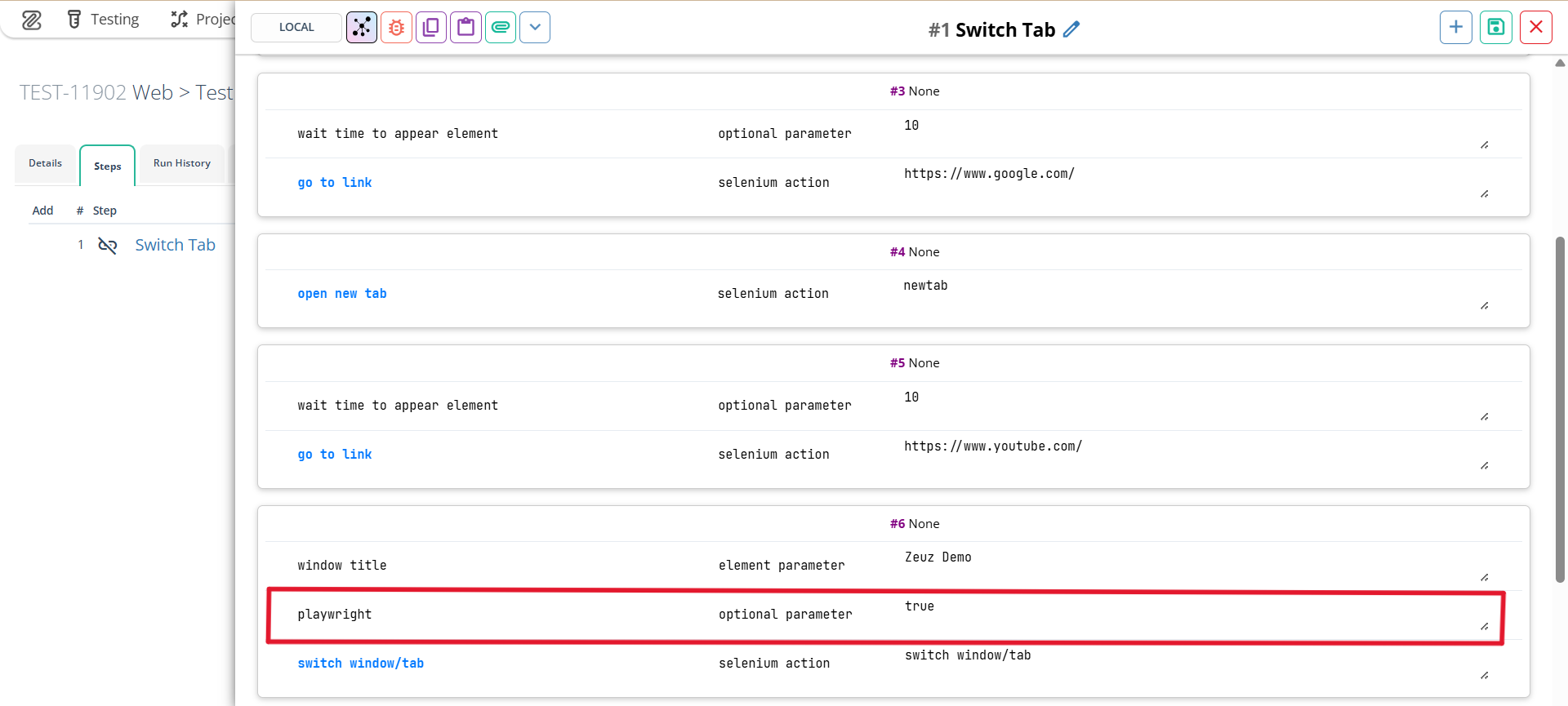Click the pencil icon to rename Switch Tab

(x=1071, y=29)
